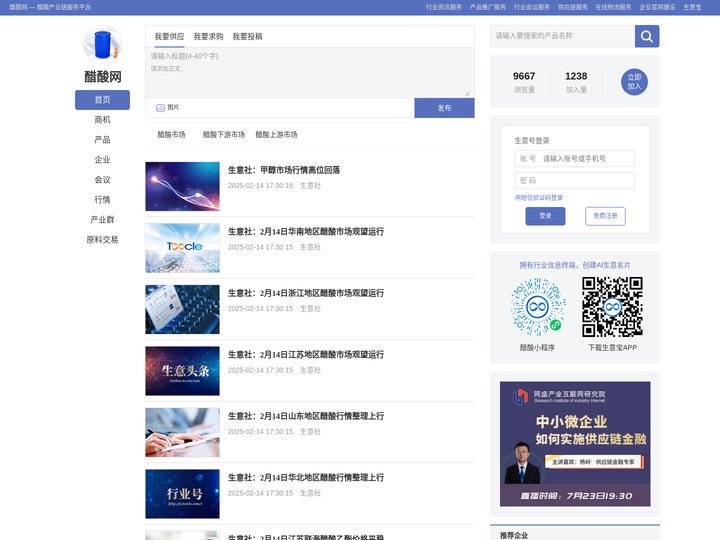Open article 山东地区醋酸行情整理上行

tap(306, 416)
